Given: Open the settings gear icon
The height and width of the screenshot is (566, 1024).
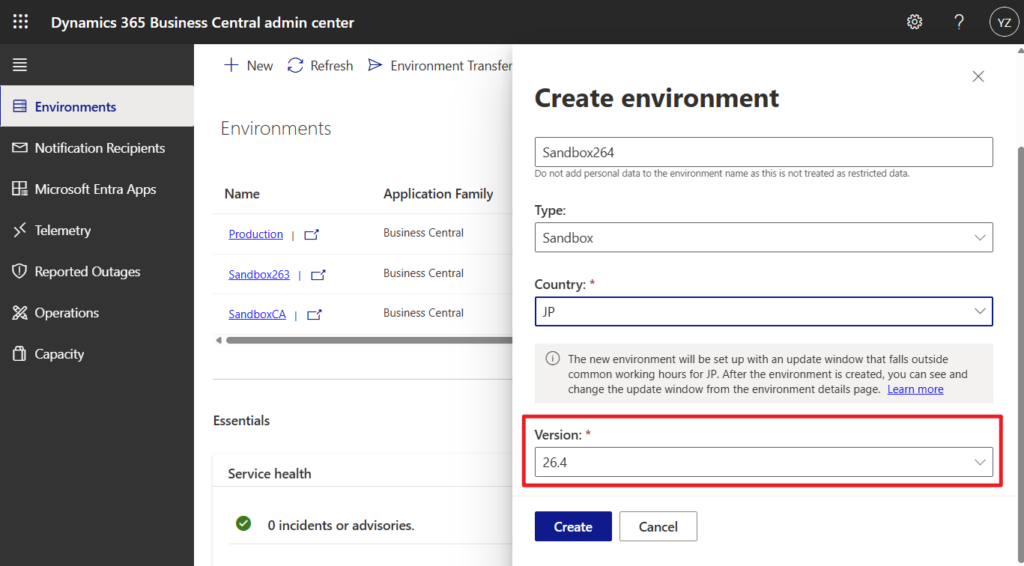Looking at the screenshot, I should (914, 22).
